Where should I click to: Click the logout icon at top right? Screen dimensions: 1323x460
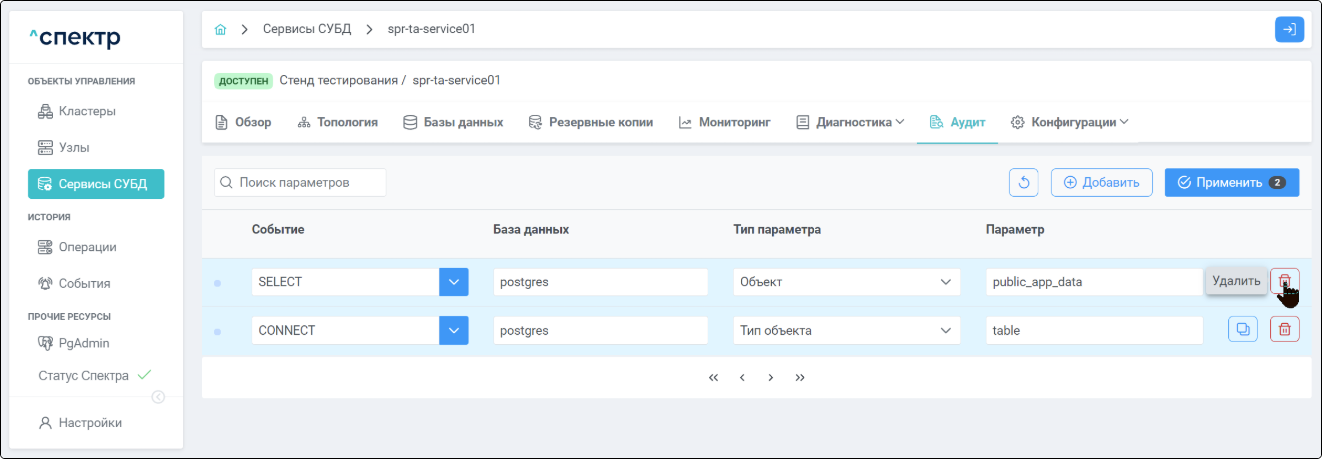pyautogui.click(x=1289, y=30)
